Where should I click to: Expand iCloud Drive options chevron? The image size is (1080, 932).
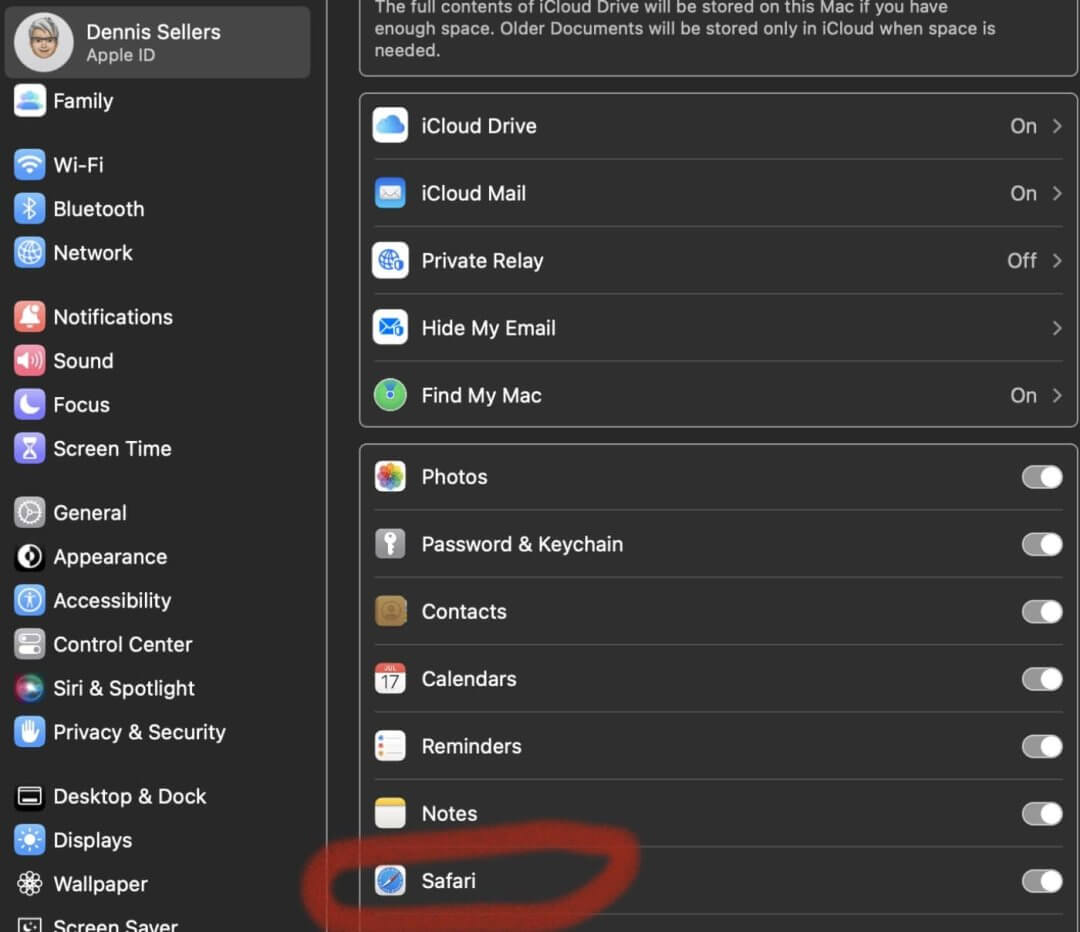(1057, 126)
